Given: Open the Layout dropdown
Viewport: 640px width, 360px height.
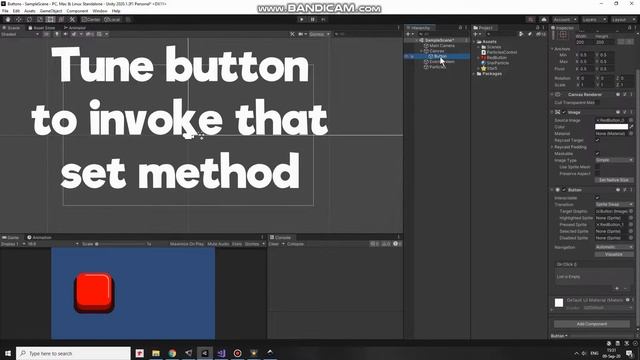Looking at the screenshot, I should point(623,20).
